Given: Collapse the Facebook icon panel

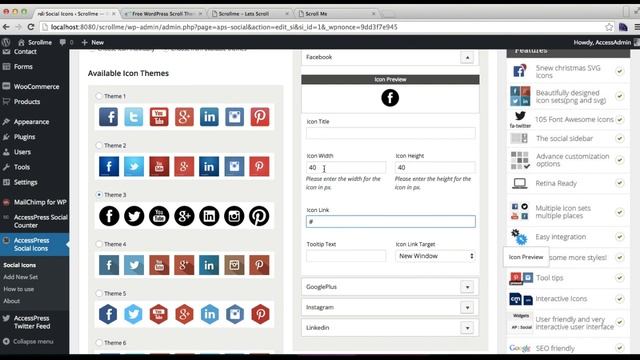Looking at the screenshot, I should 467,58.
